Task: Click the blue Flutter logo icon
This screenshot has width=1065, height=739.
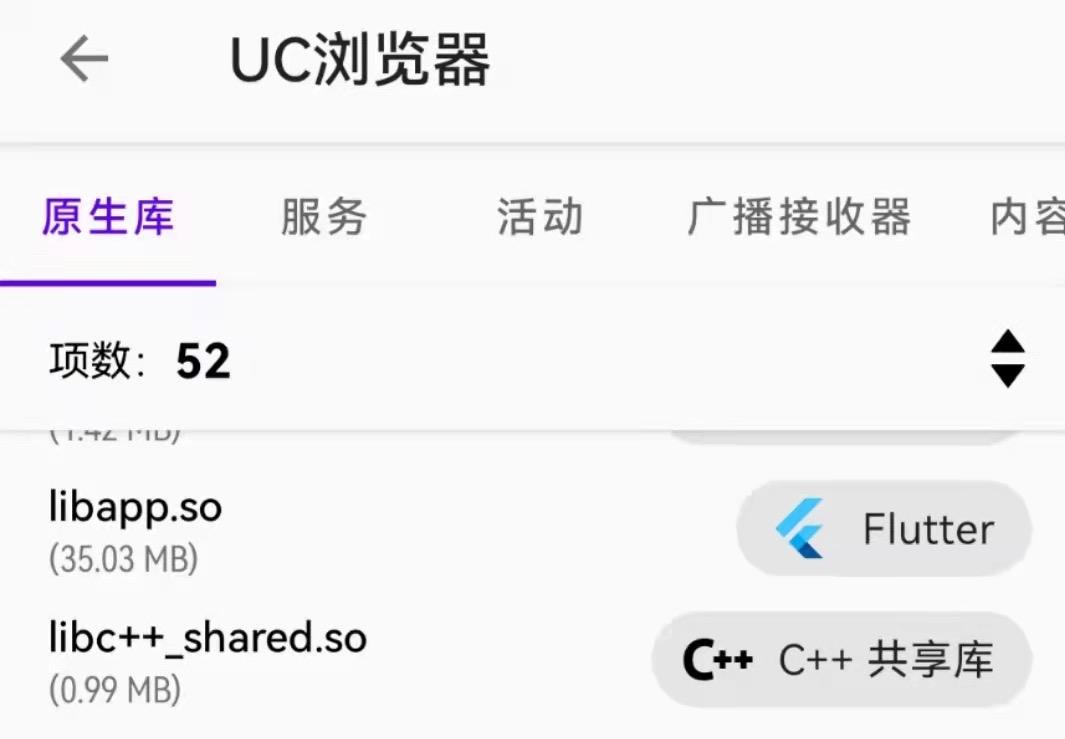Action: click(800, 528)
